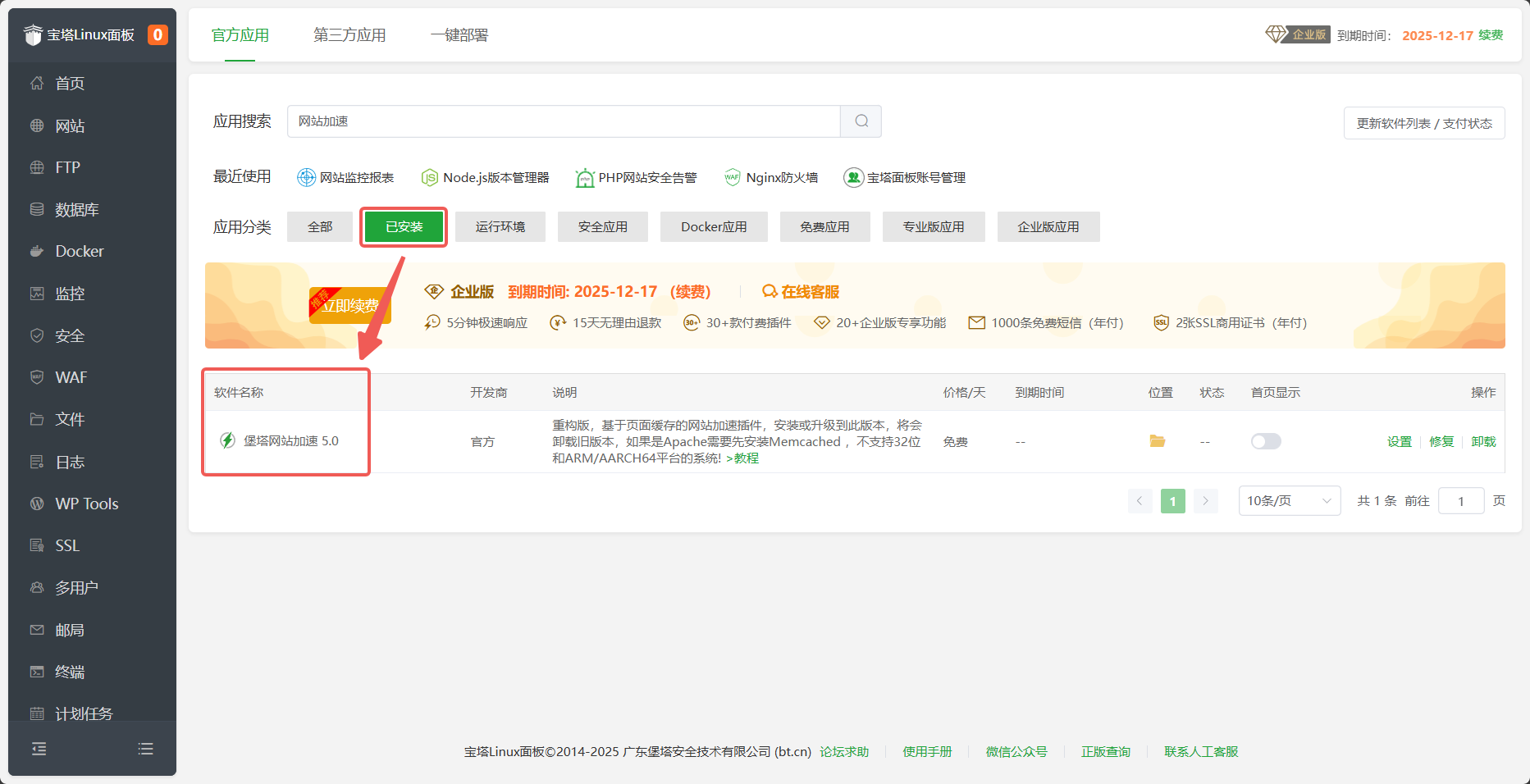Screen dimensions: 1530x784
Task: Open PHP网站安全告警 recent app icon
Action: (x=584, y=178)
